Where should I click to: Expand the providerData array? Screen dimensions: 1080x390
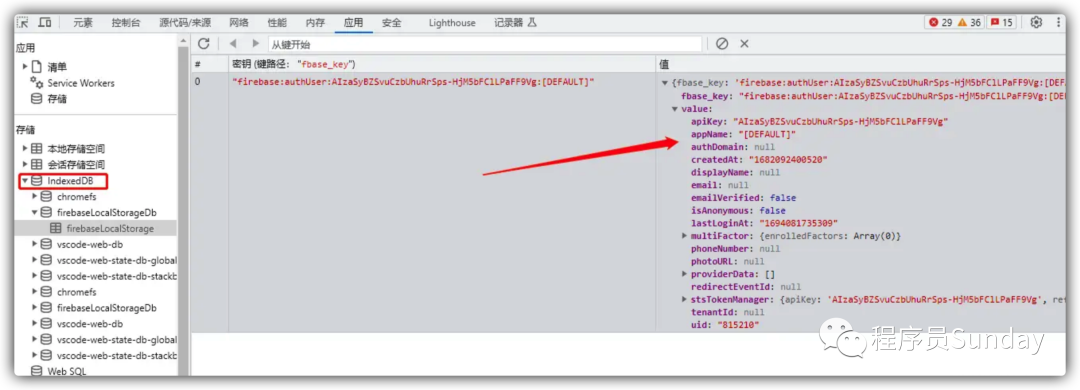(x=685, y=274)
